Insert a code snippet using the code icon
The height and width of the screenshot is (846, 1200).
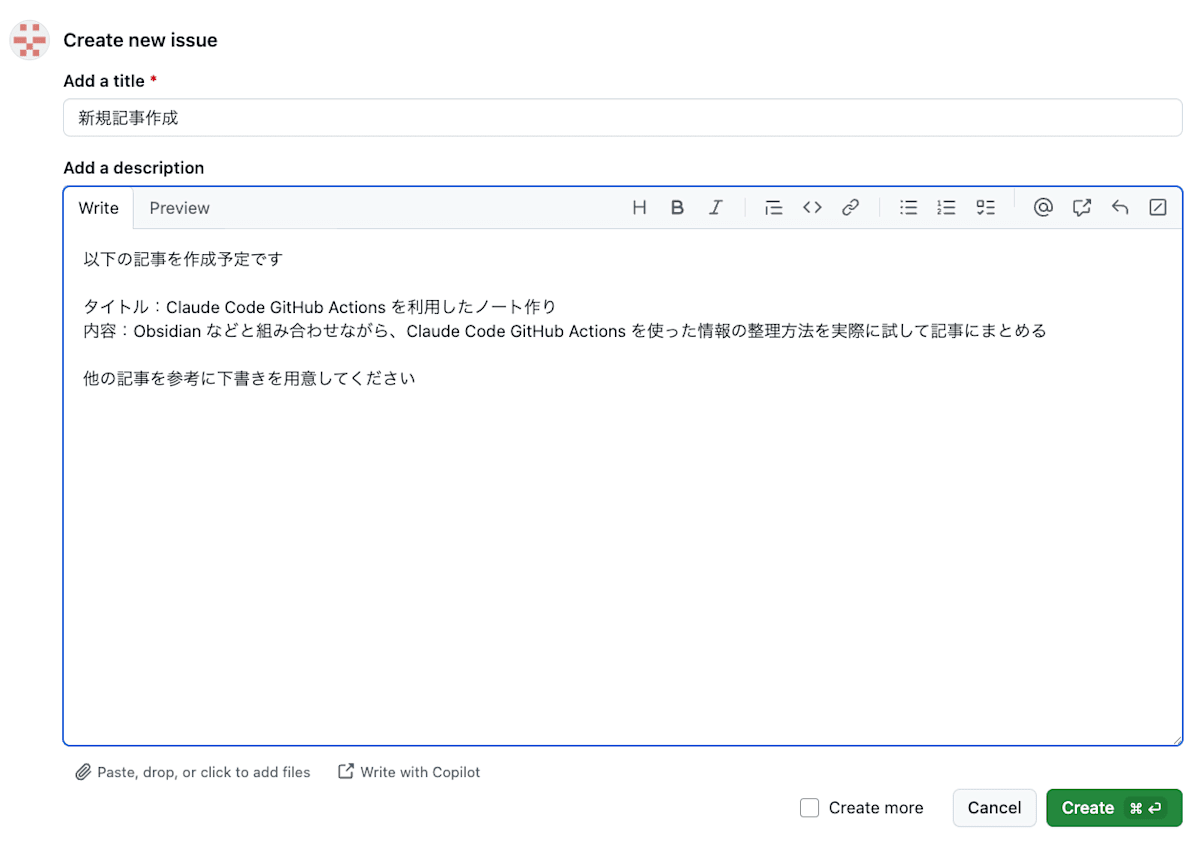coord(812,208)
